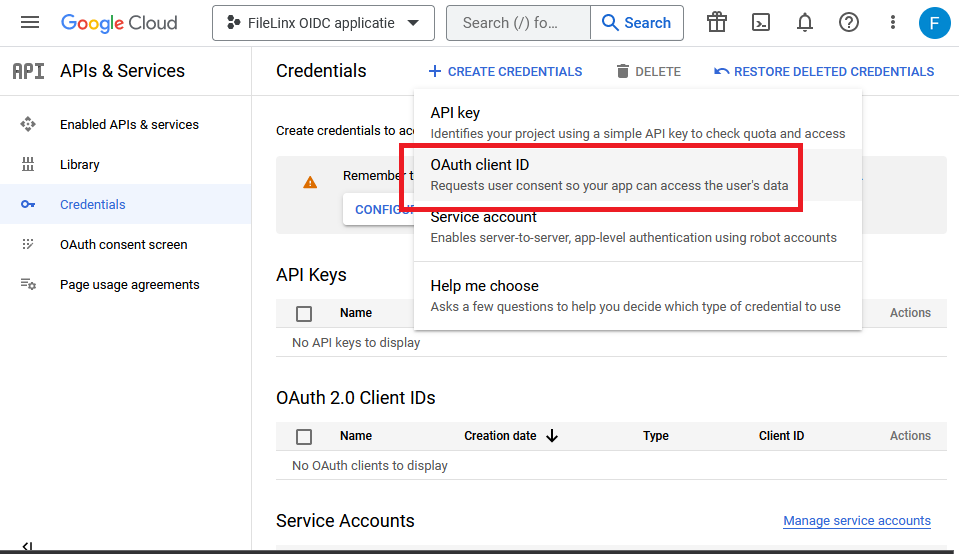
Task: Open the help question mark icon
Action: pyautogui.click(x=849, y=23)
